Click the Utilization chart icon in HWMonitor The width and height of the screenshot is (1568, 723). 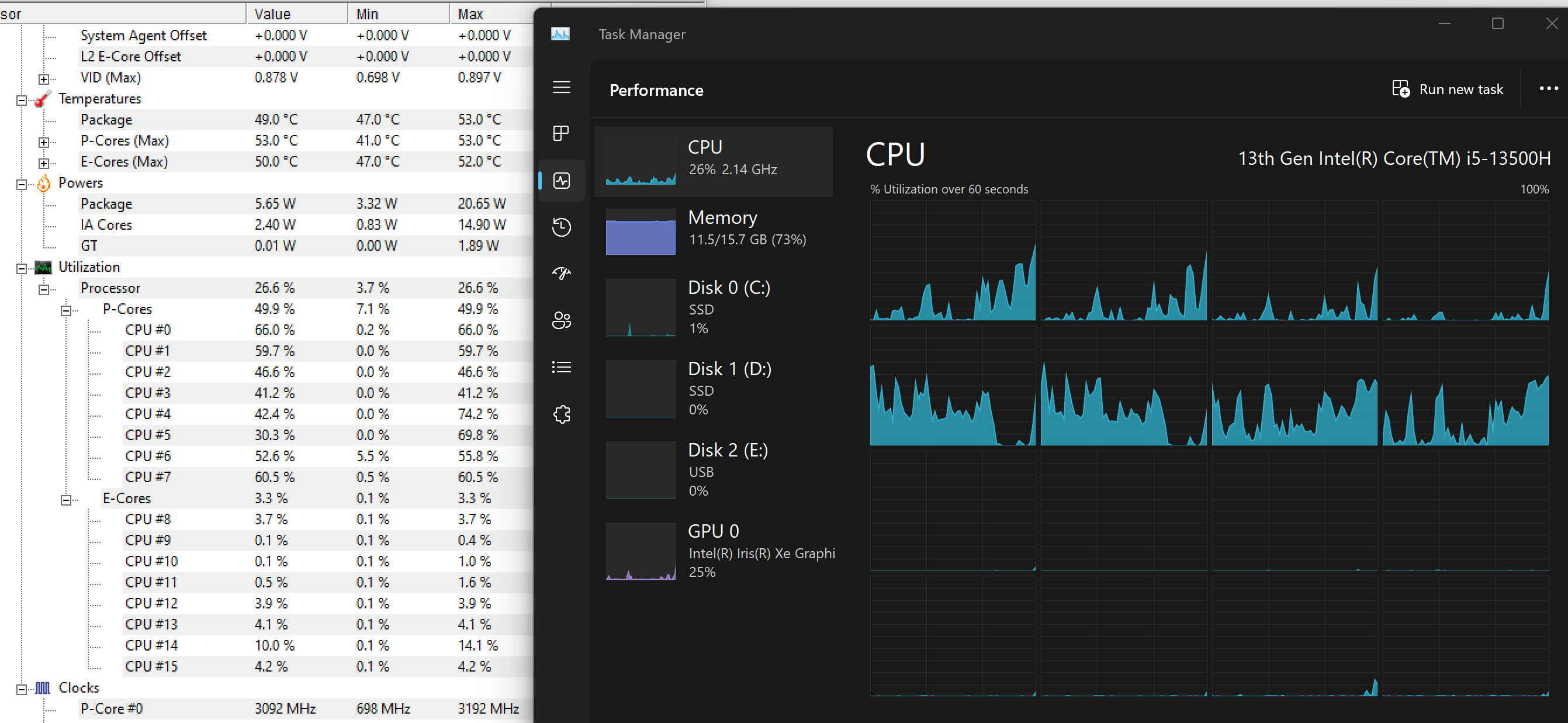tap(43, 267)
